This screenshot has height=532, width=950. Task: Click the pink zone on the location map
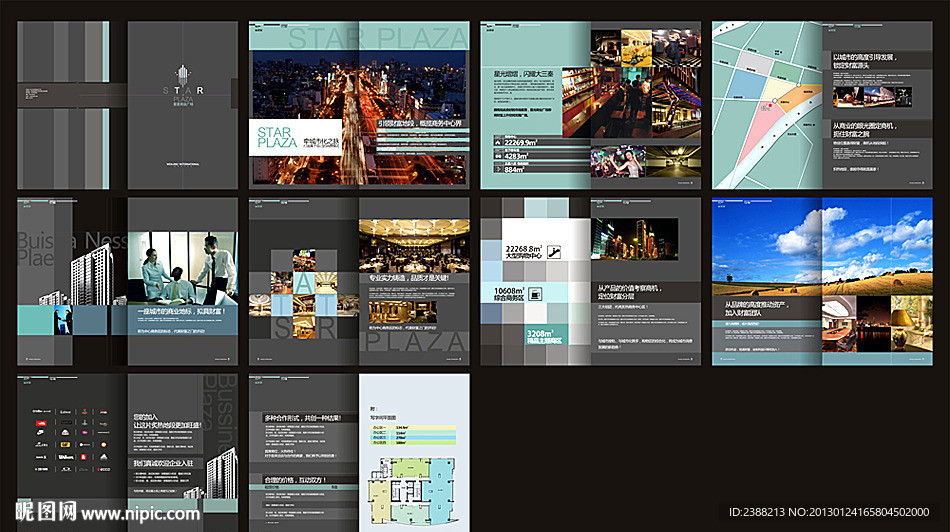point(762,133)
